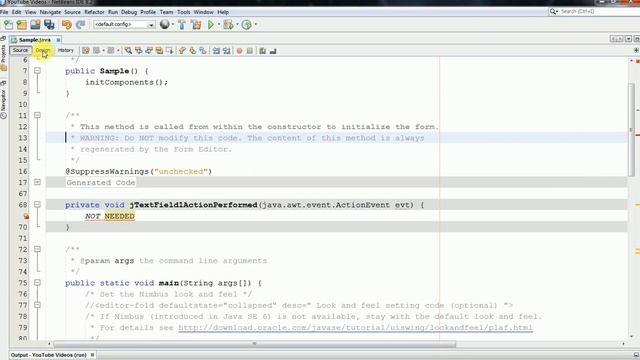The height and width of the screenshot is (360, 640).
Task: Collapse the Javadoc fold at line 11
Action: [37, 115]
